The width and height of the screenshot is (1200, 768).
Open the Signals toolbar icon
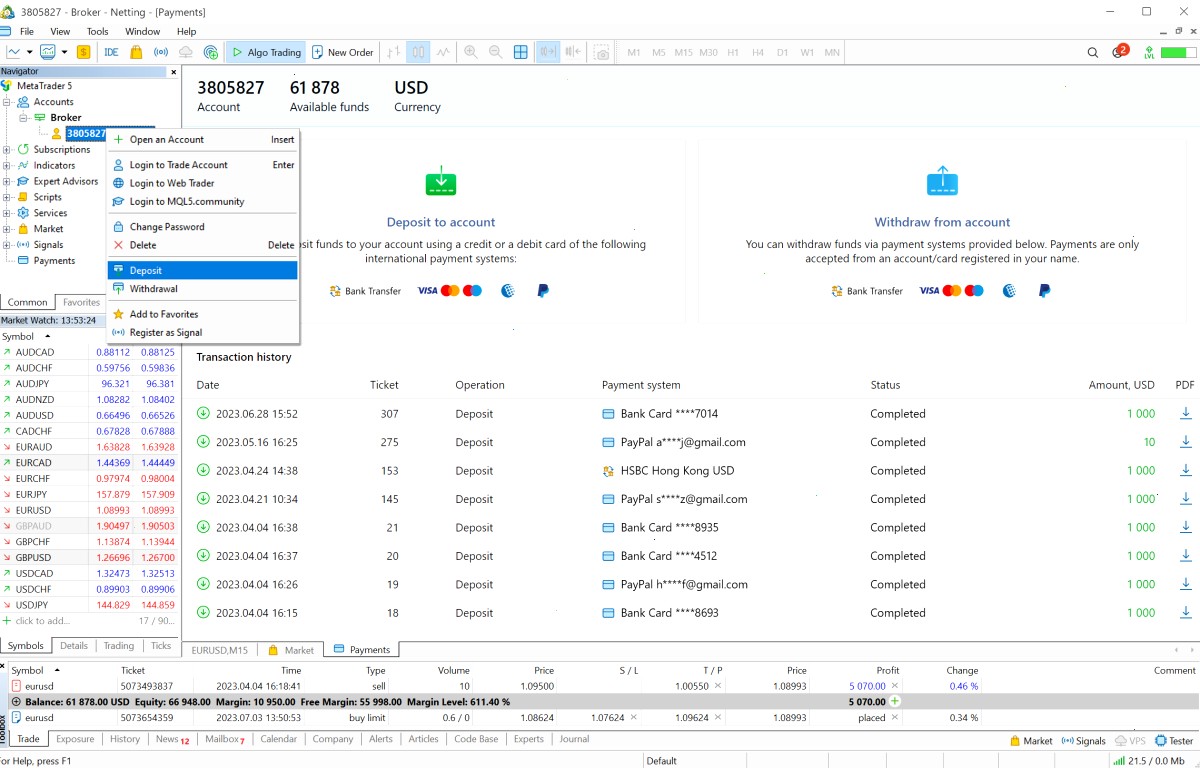click(160, 52)
